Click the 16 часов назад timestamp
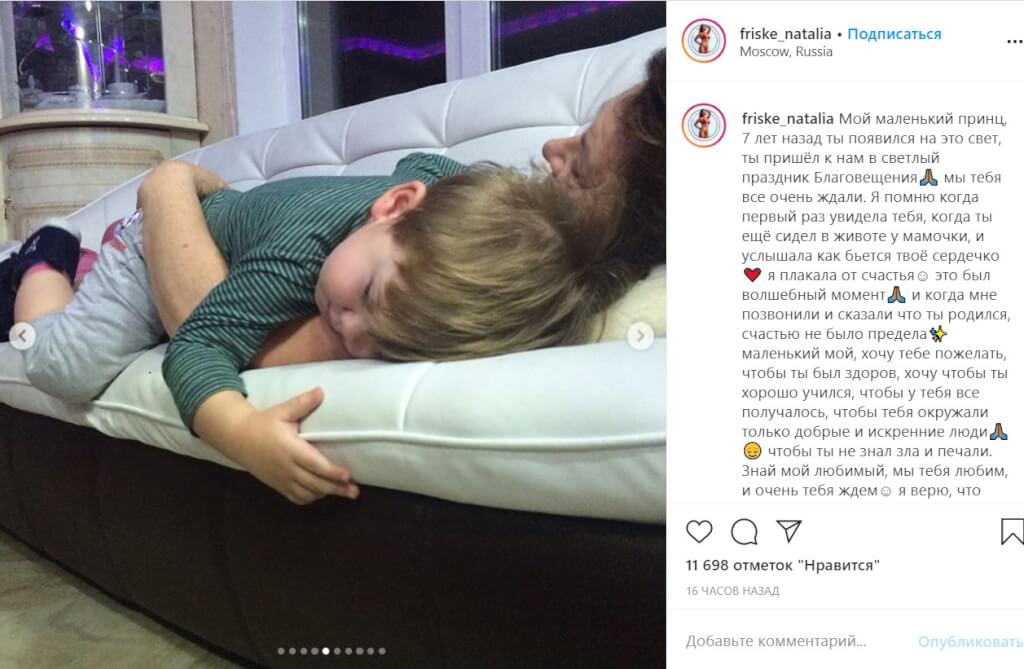Viewport: 1024px width, 669px height. (x=732, y=591)
